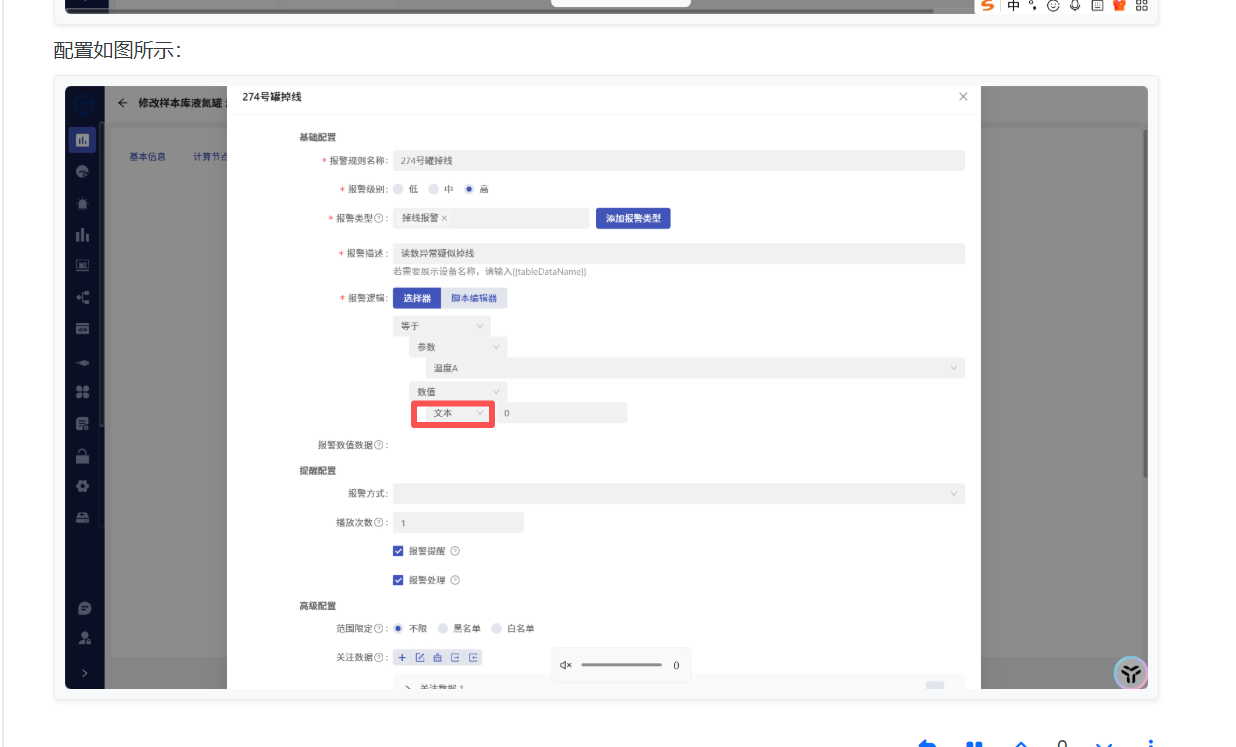Choose the 黑名单 range option
Screen dimensions: 1236x747
pyautogui.click(x=443, y=629)
